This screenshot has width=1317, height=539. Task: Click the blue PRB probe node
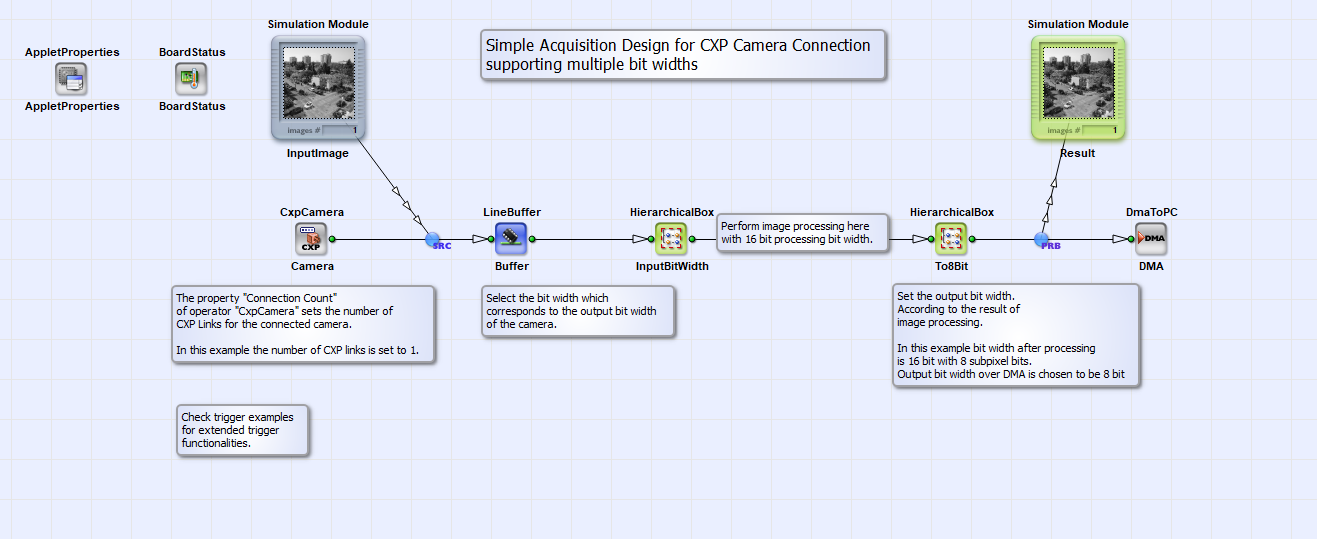click(1041, 240)
